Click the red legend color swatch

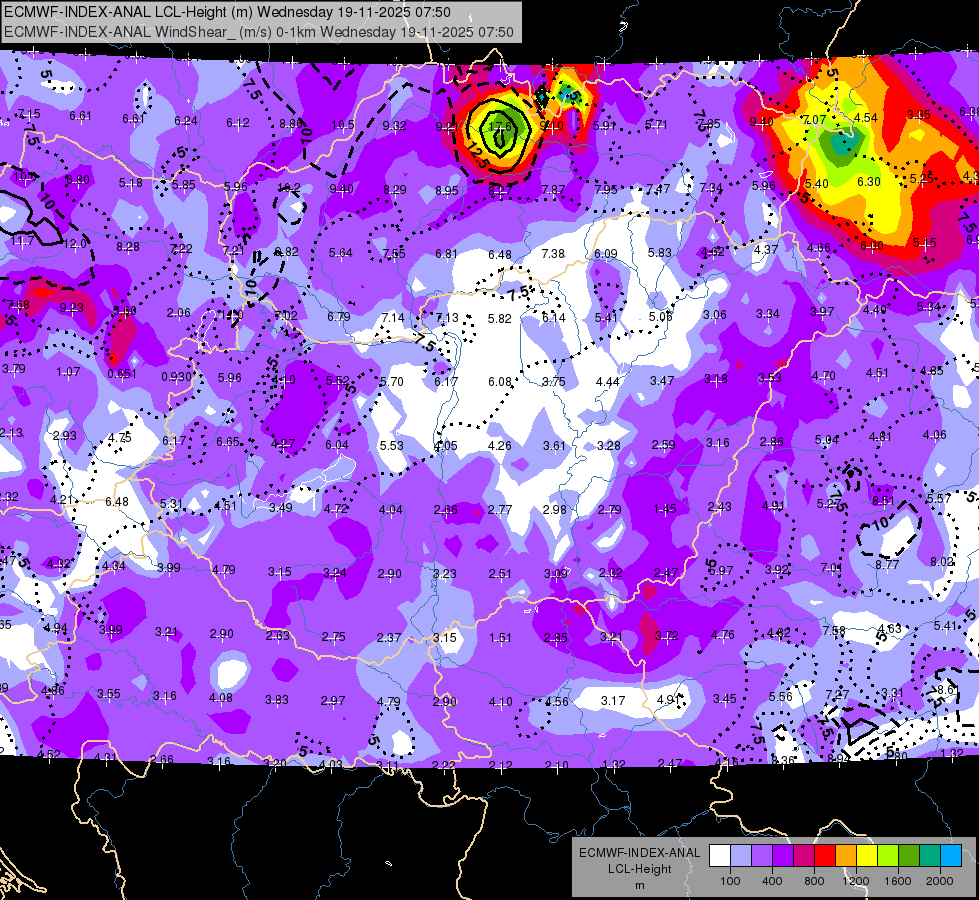(x=825, y=856)
